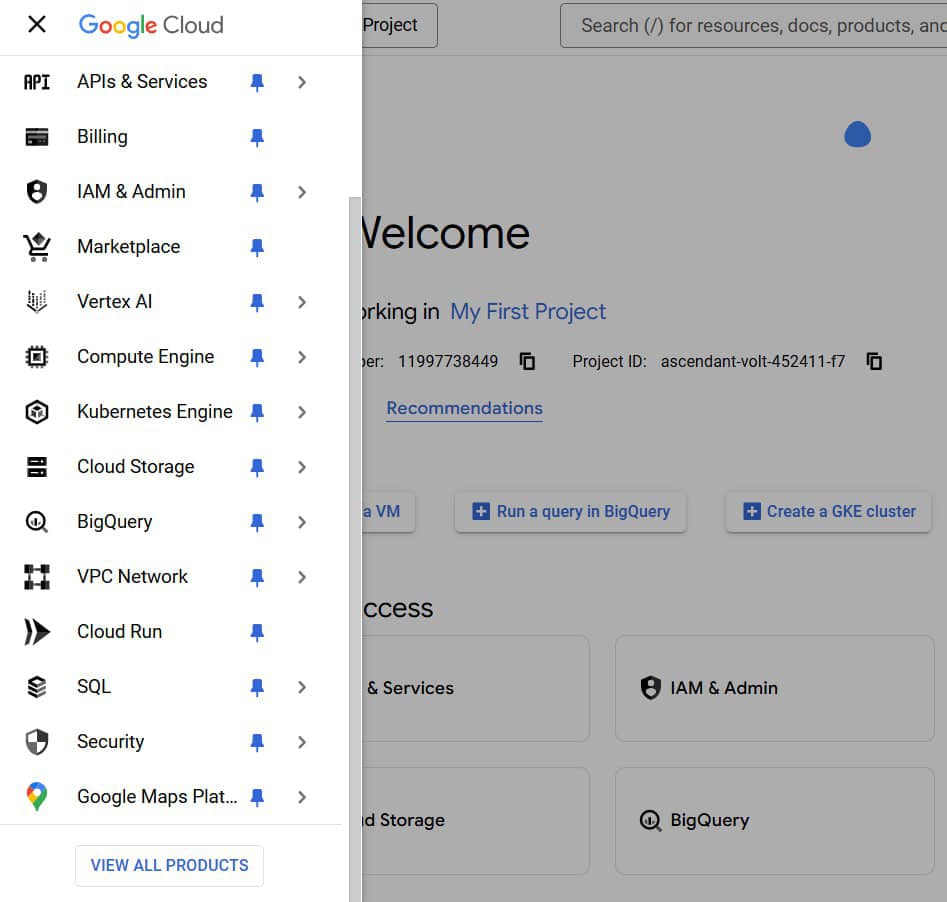Close the navigation menu with X icon
Viewport: 947px width, 902px height.
[x=37, y=25]
